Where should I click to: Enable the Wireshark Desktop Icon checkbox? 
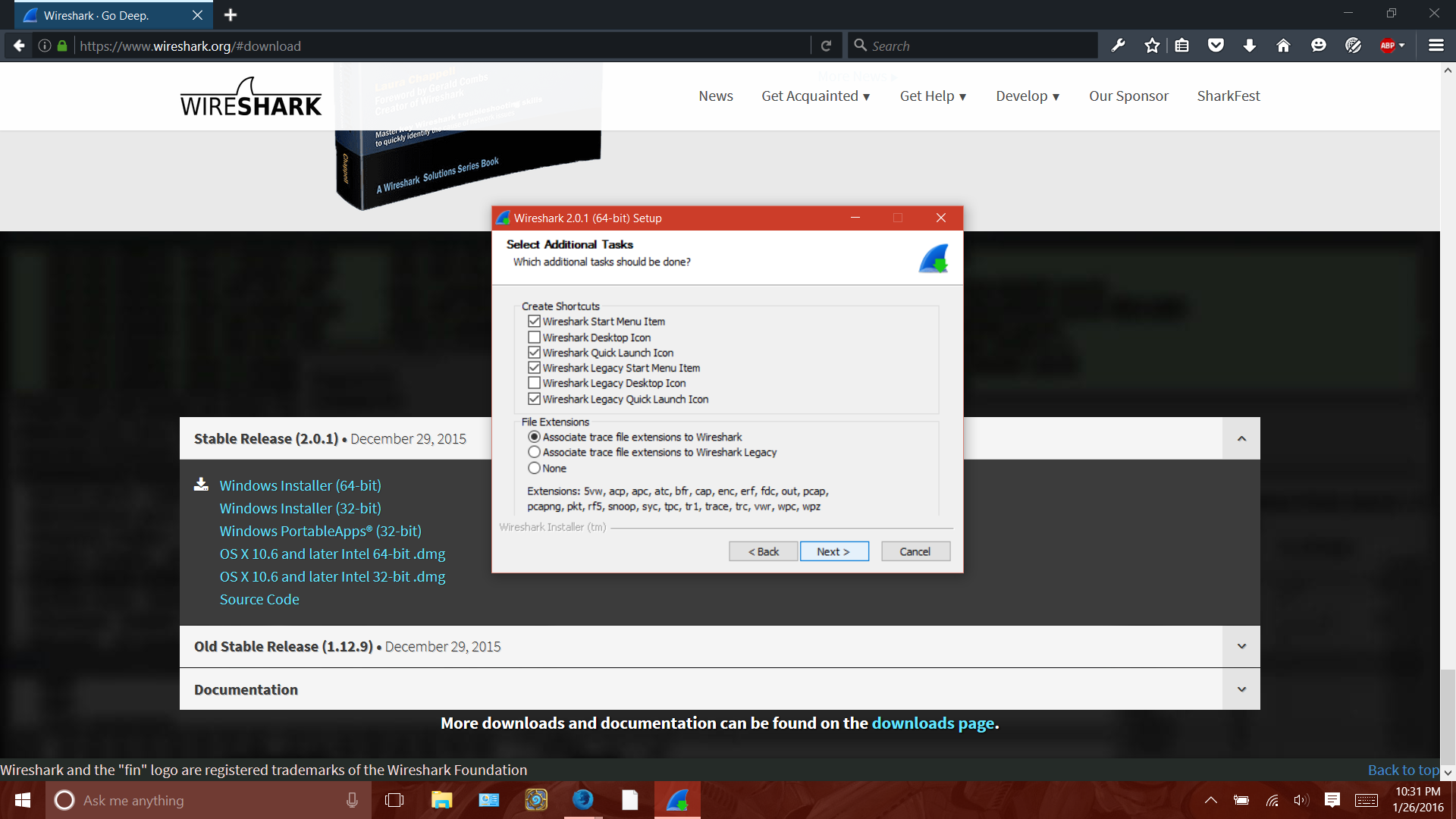point(535,337)
